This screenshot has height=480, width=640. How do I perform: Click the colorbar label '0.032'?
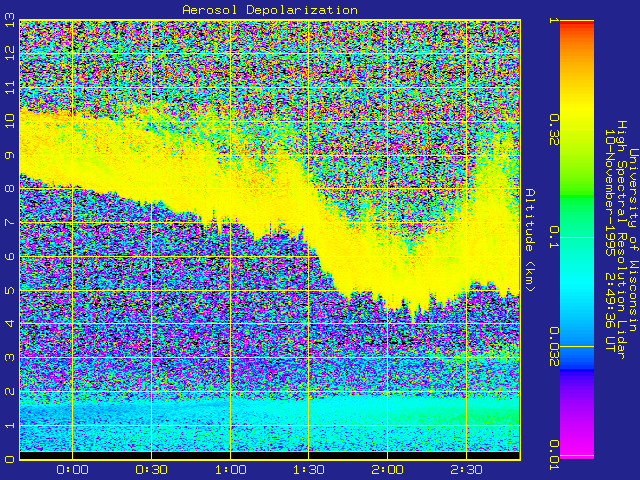(x=553, y=346)
